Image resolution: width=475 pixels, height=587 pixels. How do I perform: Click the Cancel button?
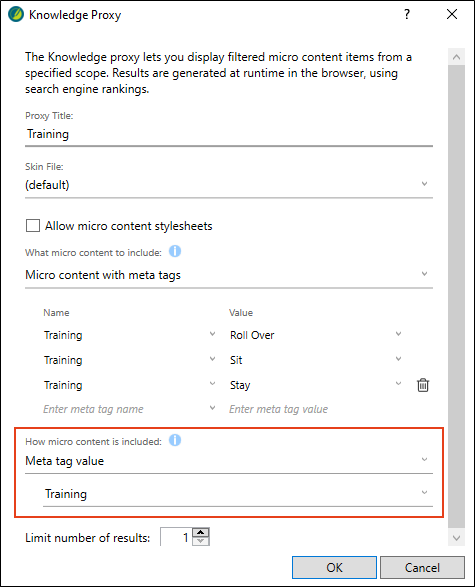tap(422, 568)
